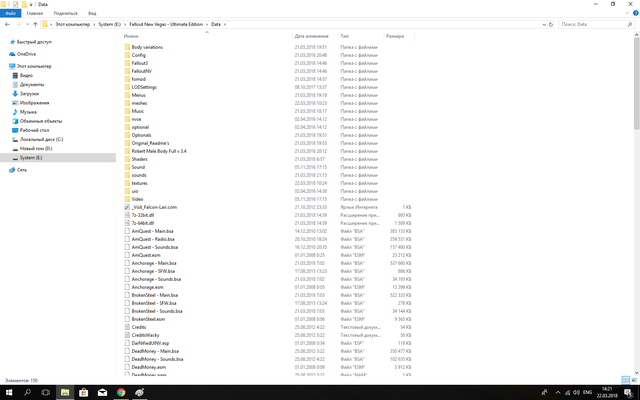Select the Original_Readme's folder name

[x=150, y=143]
